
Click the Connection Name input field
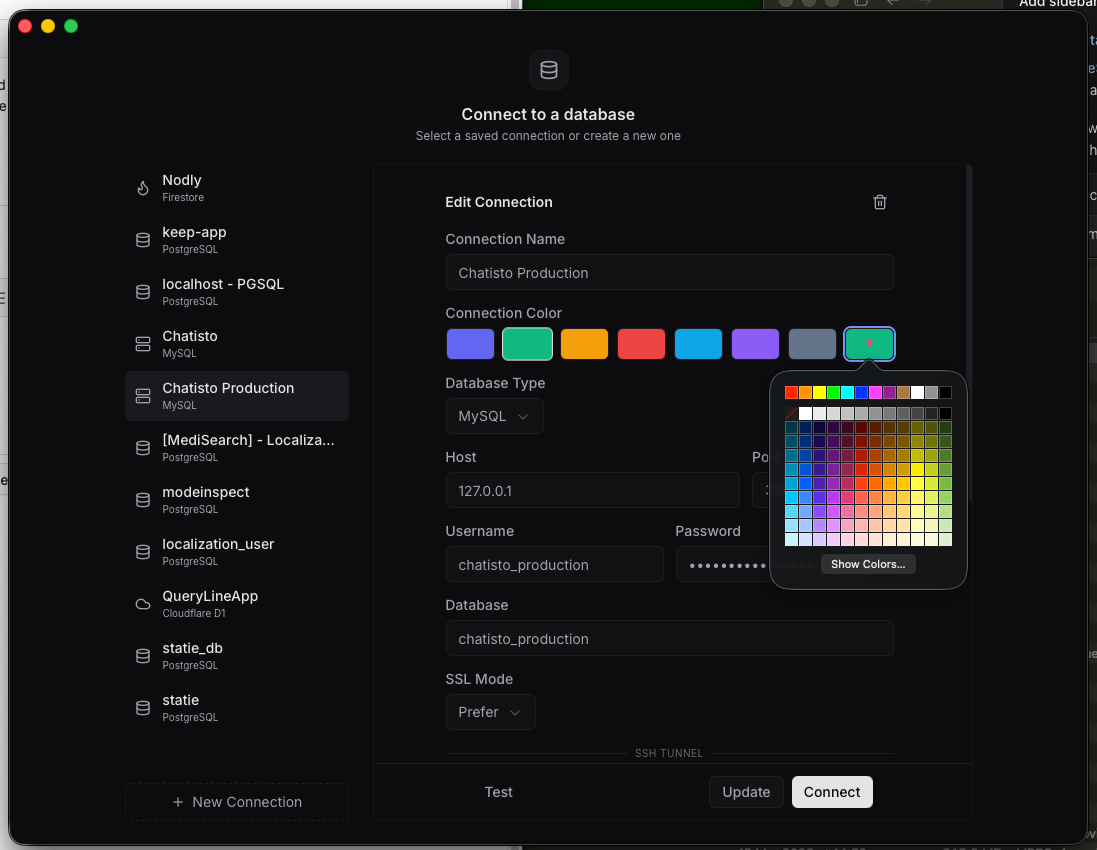pyautogui.click(x=670, y=272)
